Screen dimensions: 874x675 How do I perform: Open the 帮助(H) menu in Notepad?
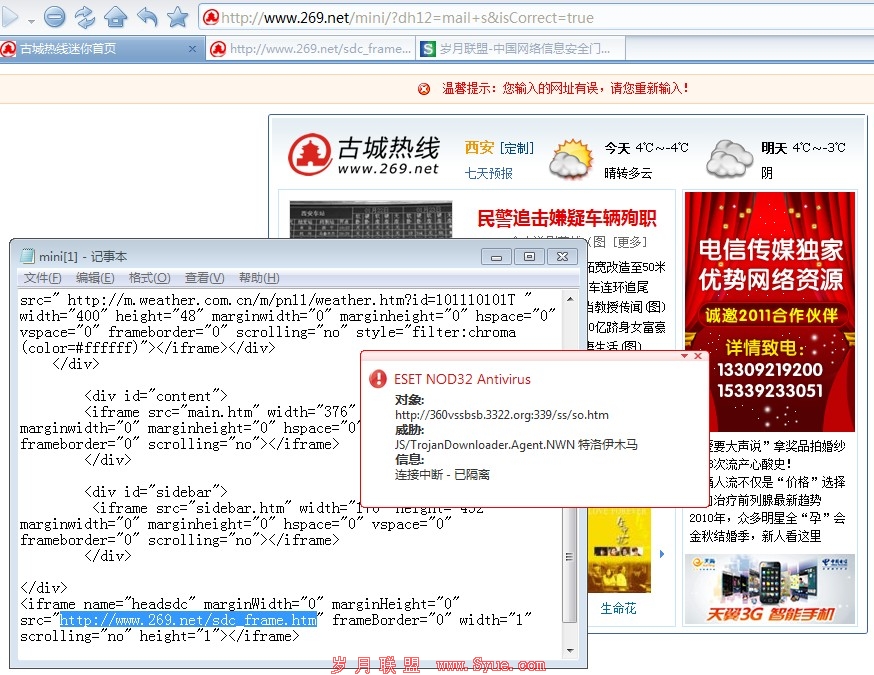[x=259, y=278]
